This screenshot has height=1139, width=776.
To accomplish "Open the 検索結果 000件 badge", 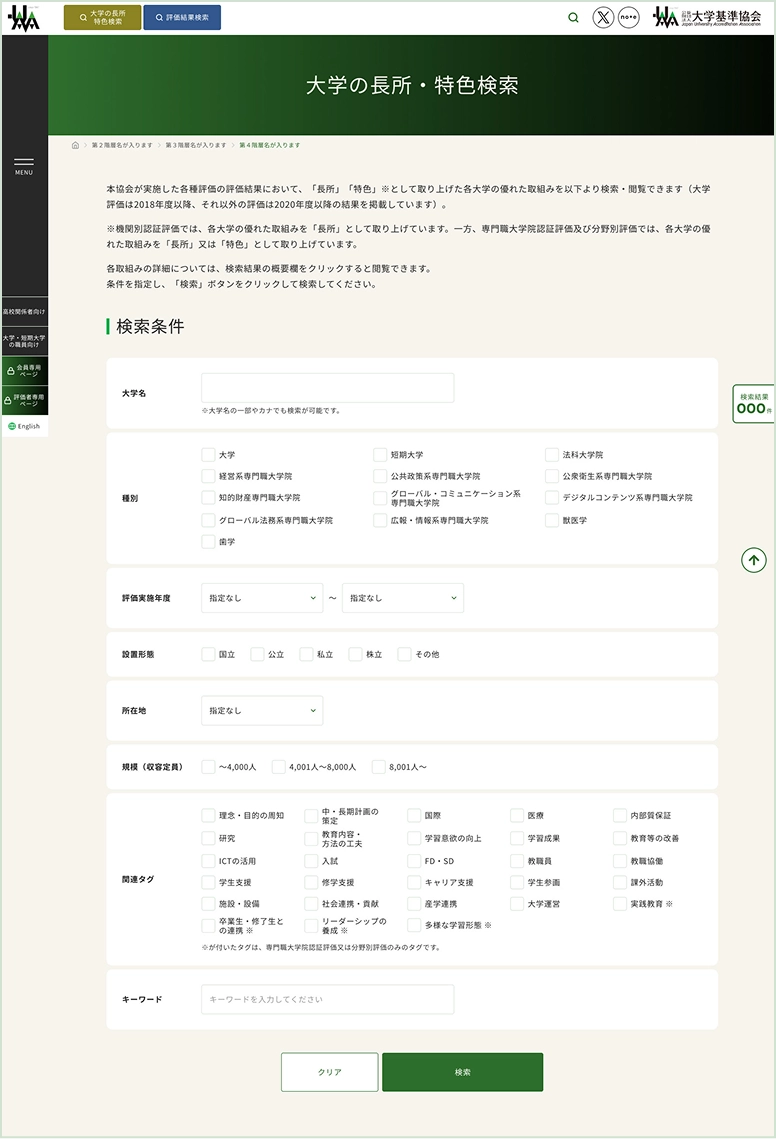I will [753, 404].
